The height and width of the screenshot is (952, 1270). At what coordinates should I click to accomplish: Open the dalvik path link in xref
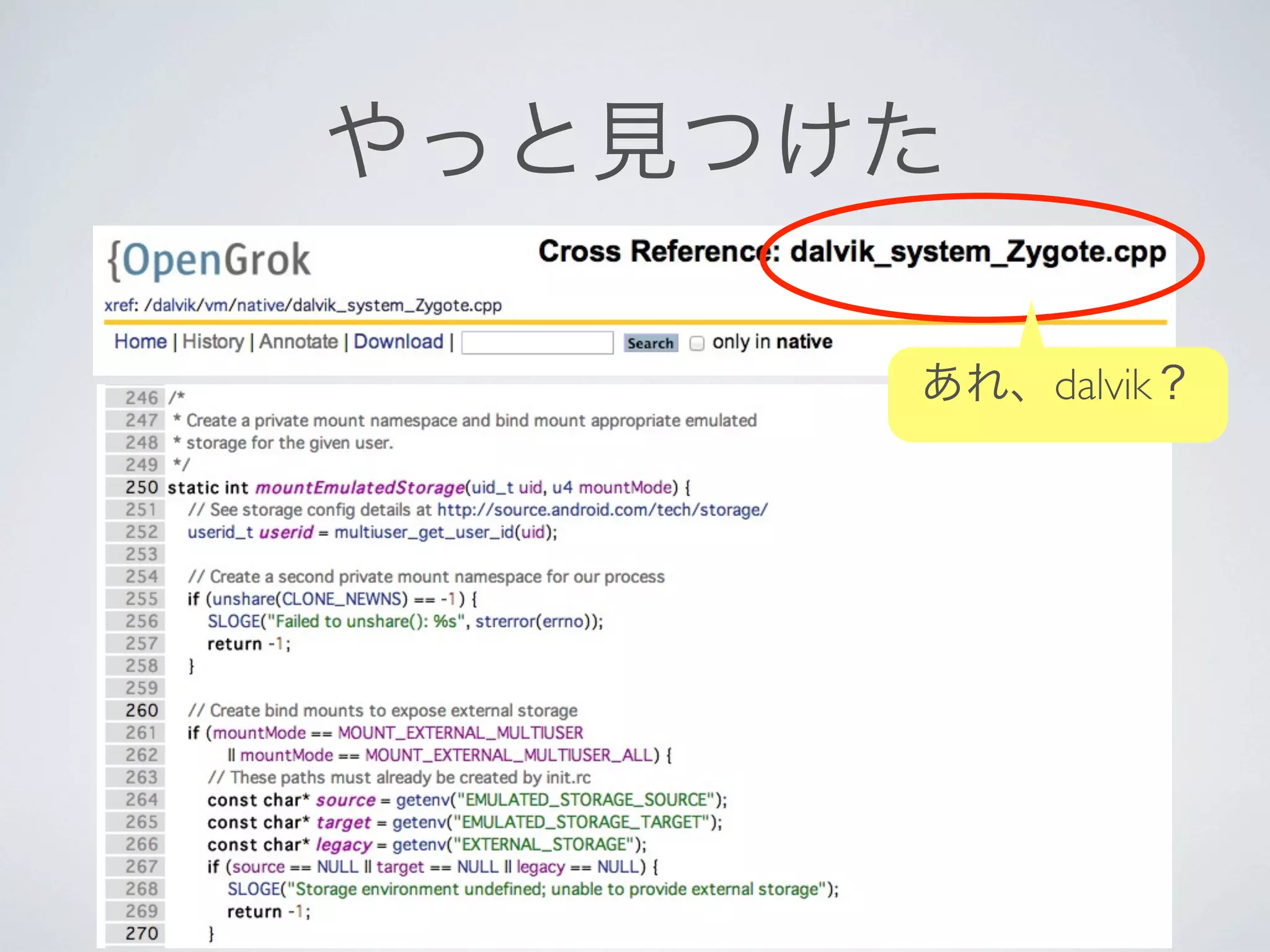point(175,306)
